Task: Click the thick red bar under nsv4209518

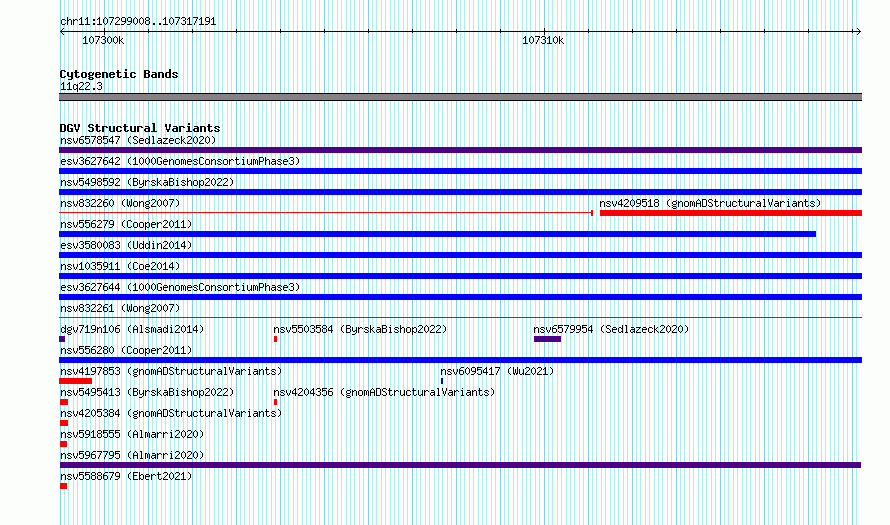Action: pyautogui.click(x=731, y=213)
